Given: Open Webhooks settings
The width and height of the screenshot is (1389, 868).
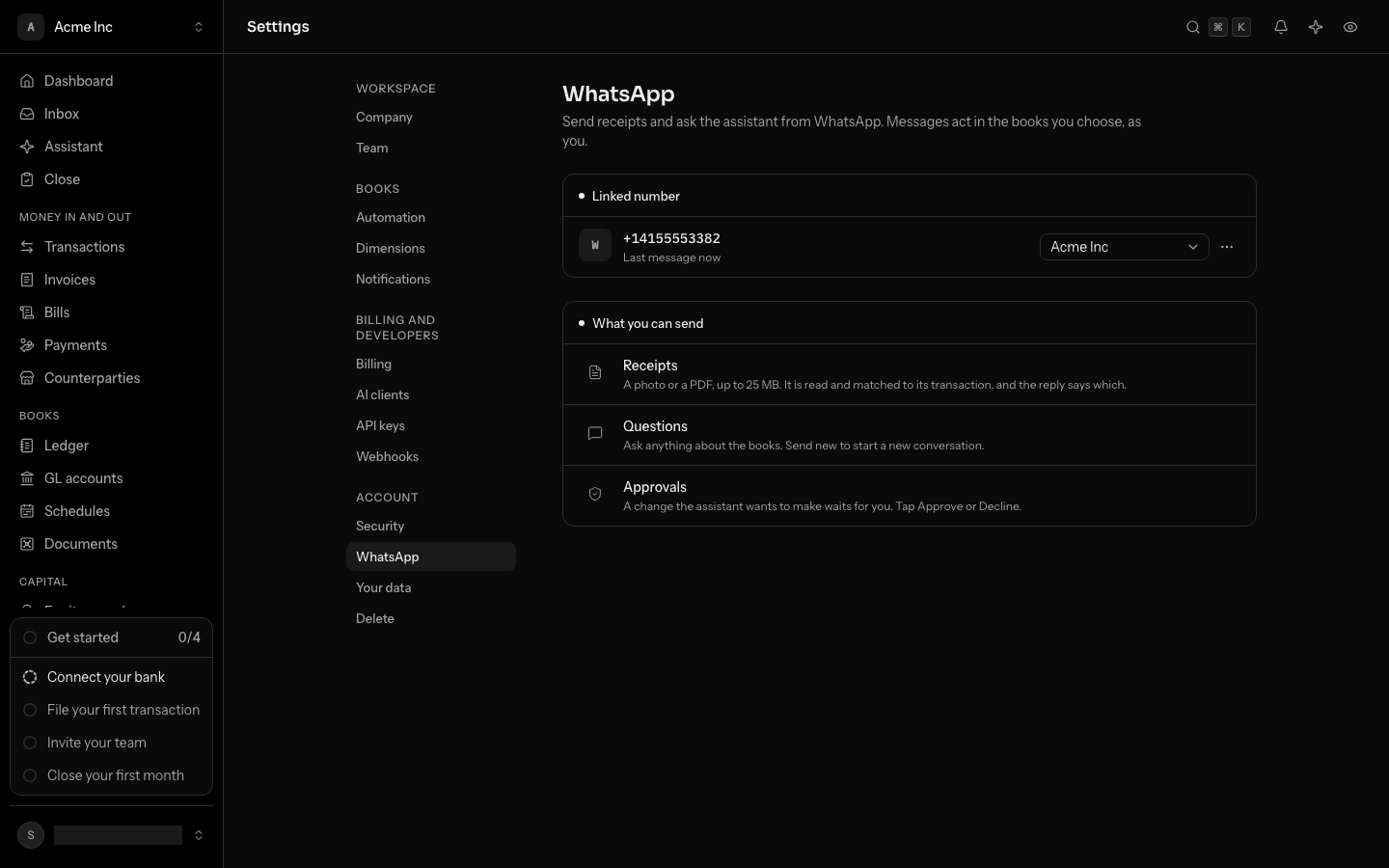Looking at the screenshot, I should coord(430,456).
